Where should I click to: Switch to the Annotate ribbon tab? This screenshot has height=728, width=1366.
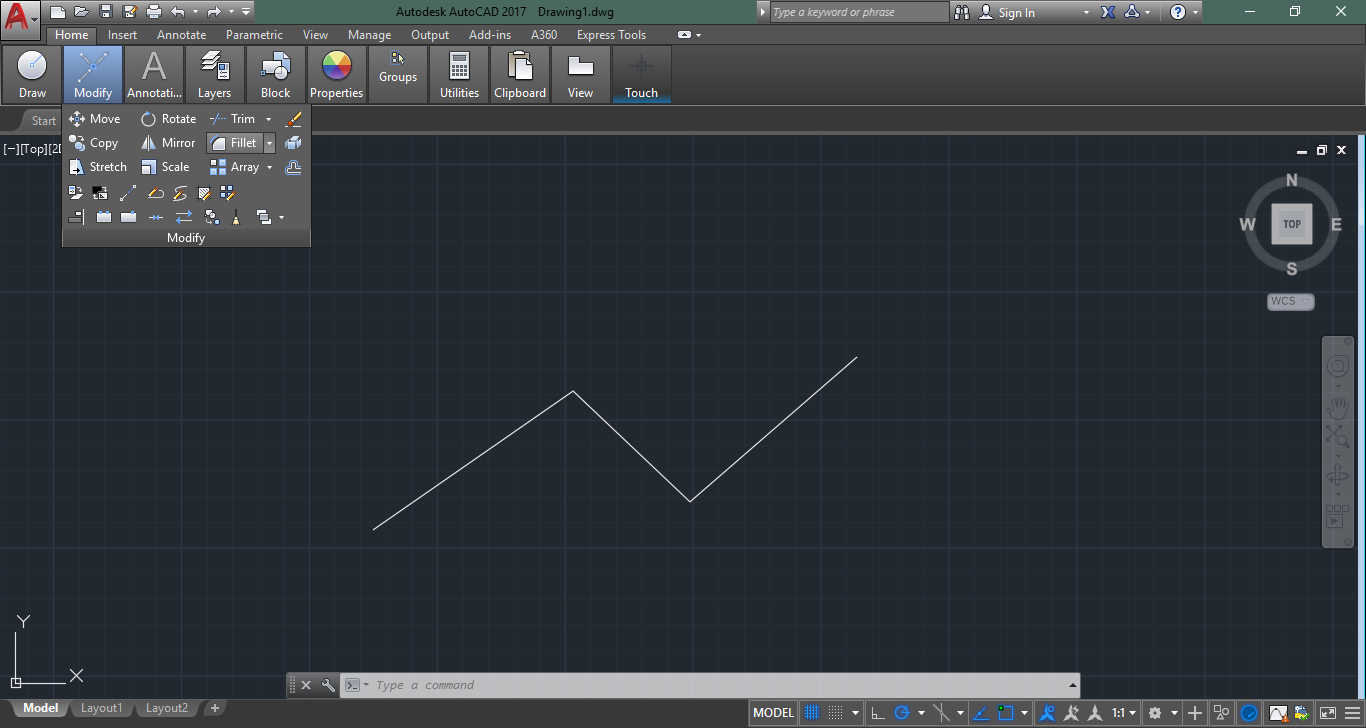tap(181, 35)
